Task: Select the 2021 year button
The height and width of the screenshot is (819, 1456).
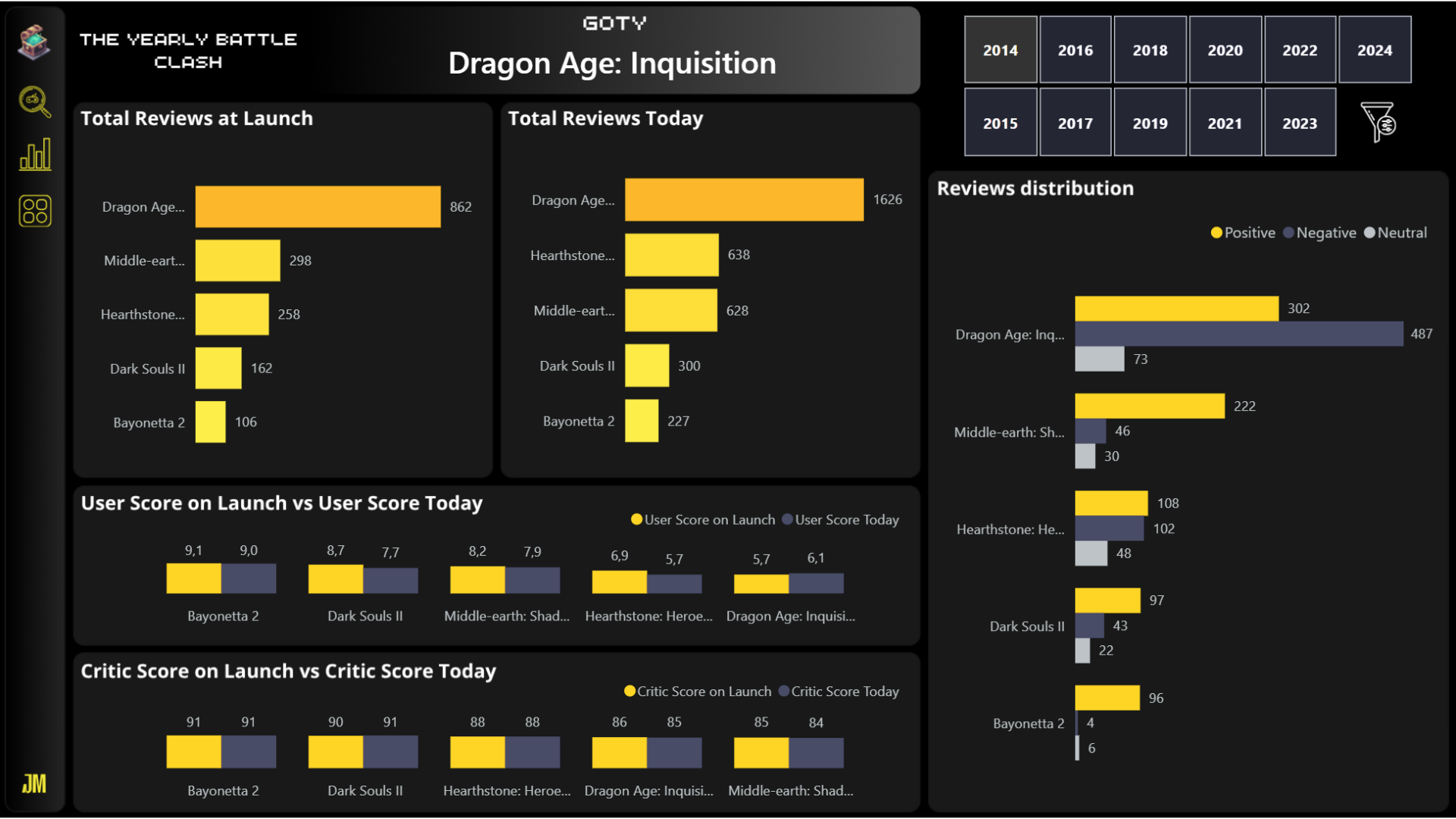Action: point(1225,123)
